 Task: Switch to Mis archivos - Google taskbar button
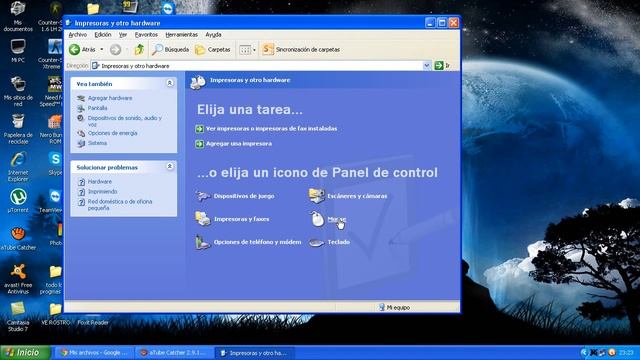94,353
